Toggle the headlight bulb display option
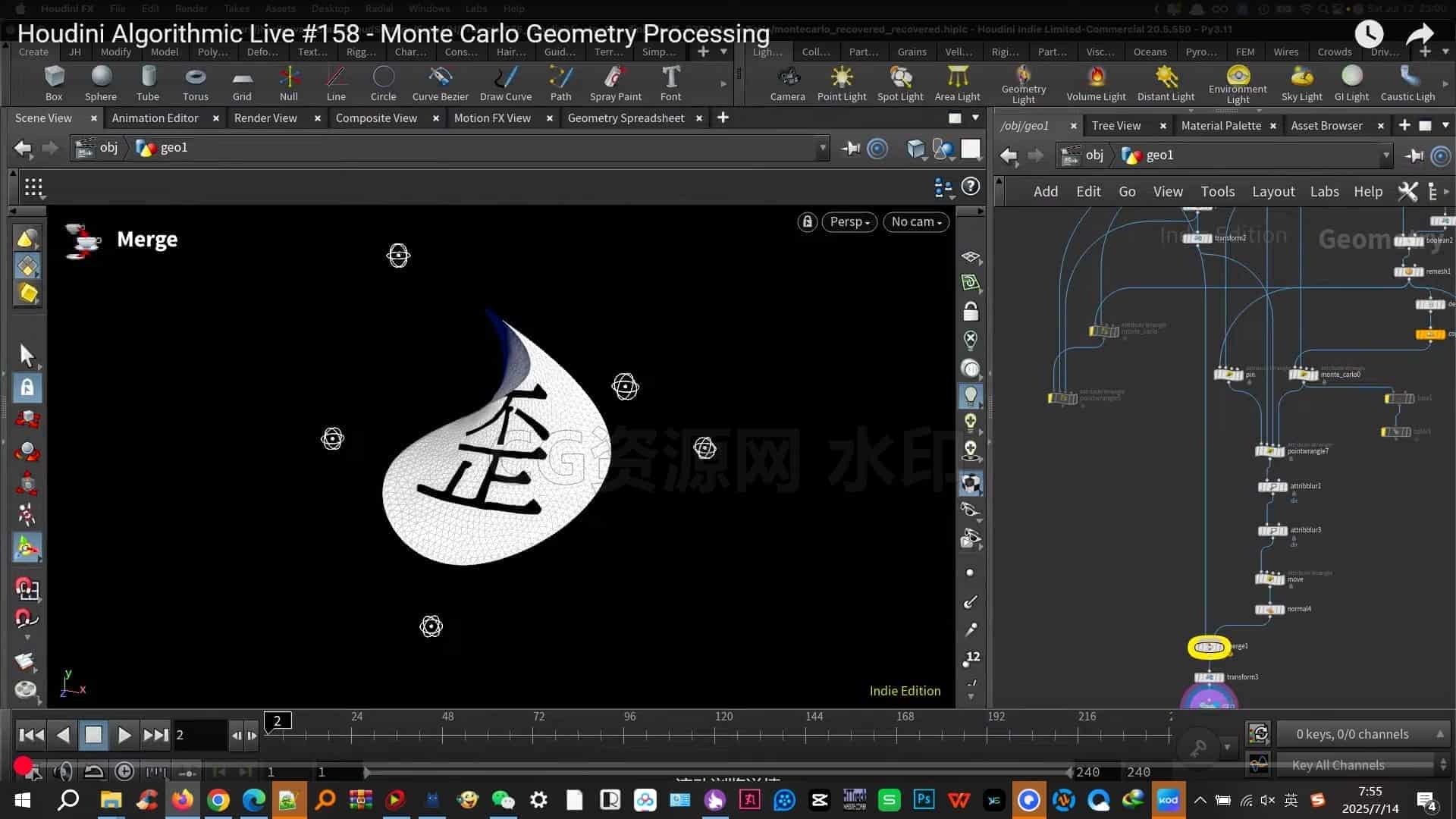The height and width of the screenshot is (819, 1456). 970,395
